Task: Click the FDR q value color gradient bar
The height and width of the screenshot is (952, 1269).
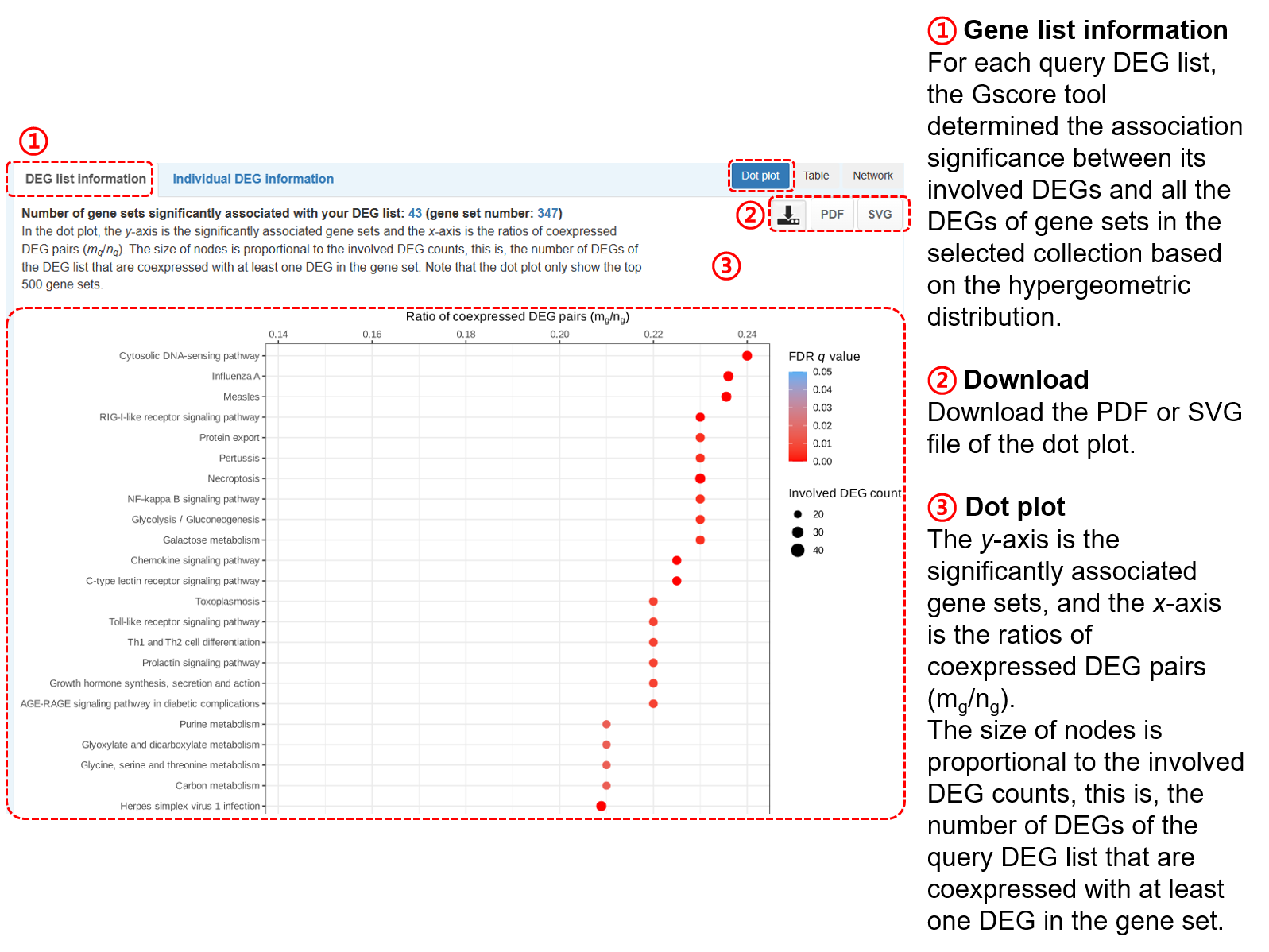Action: [797, 416]
